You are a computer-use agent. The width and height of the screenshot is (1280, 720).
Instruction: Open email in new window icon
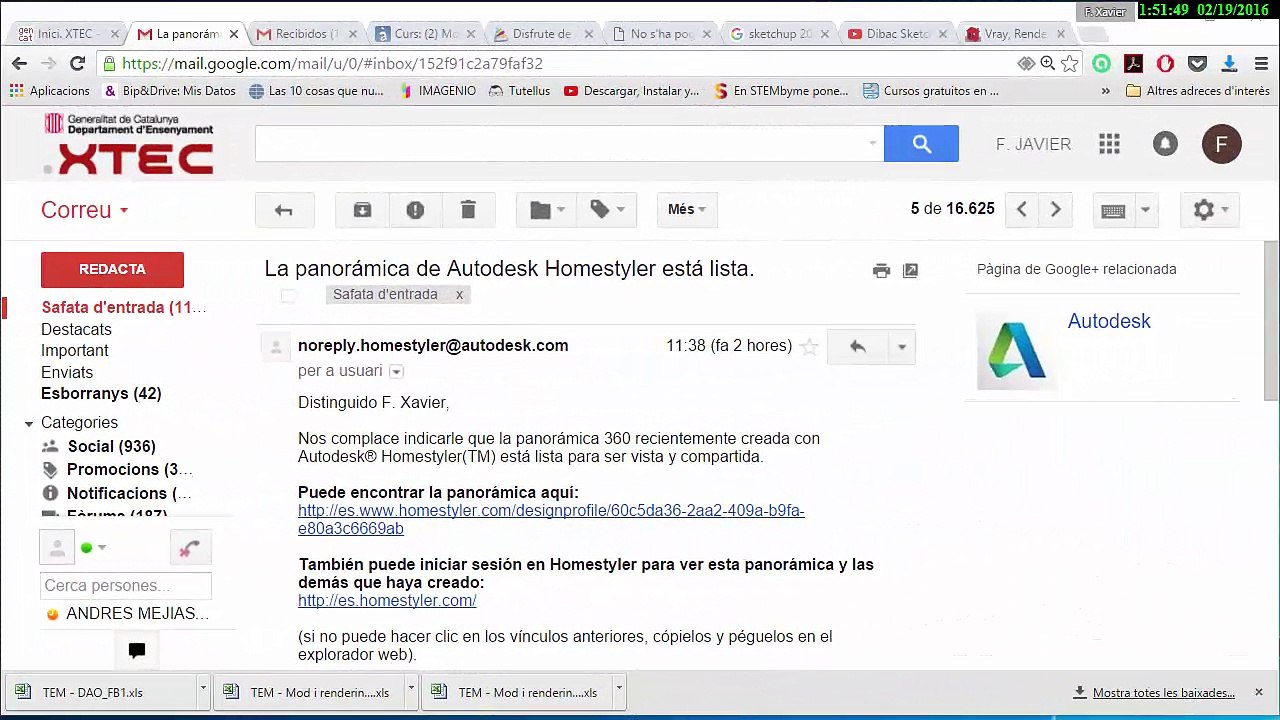(x=910, y=270)
